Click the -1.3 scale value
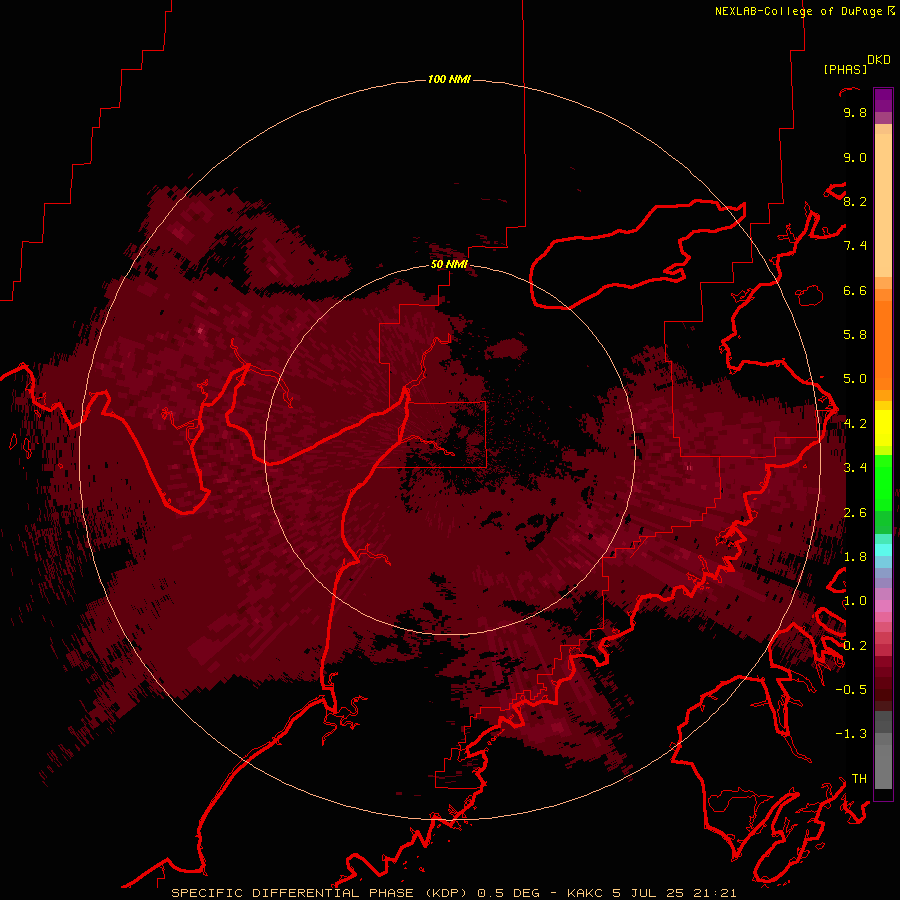 pyautogui.click(x=851, y=734)
